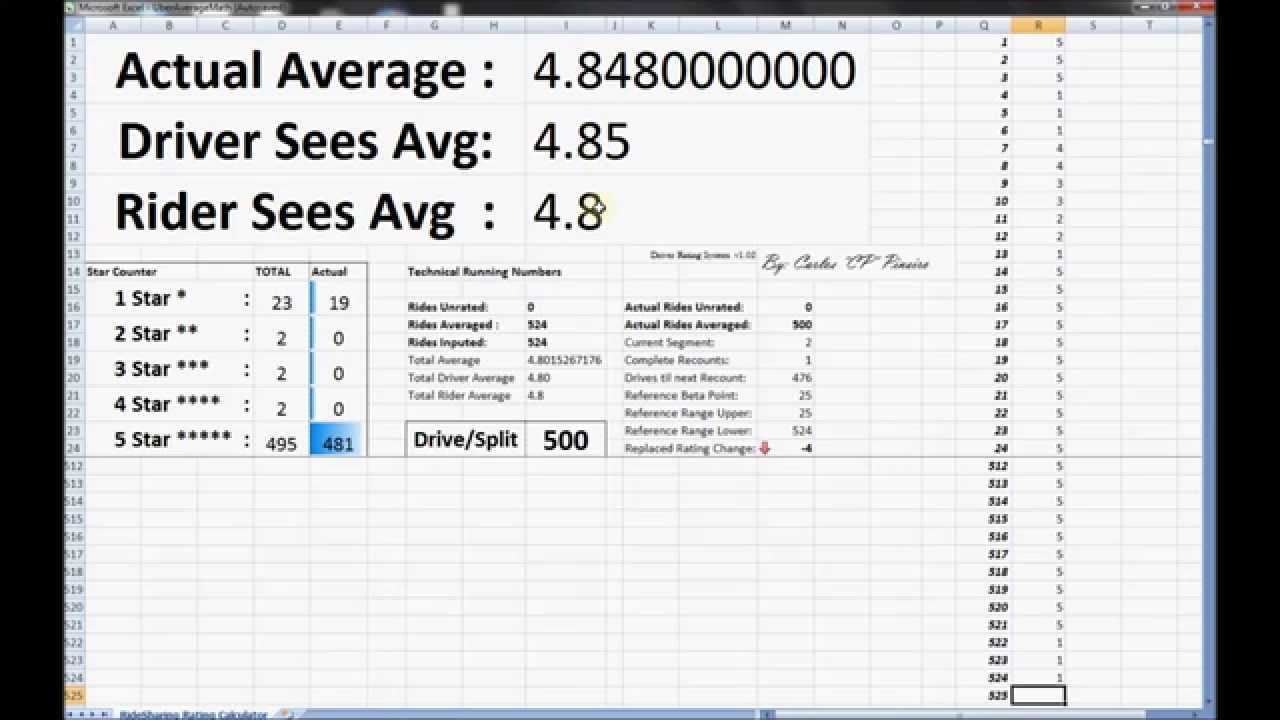The image size is (1280, 720).
Task: Select column I header
Action: (x=566, y=25)
